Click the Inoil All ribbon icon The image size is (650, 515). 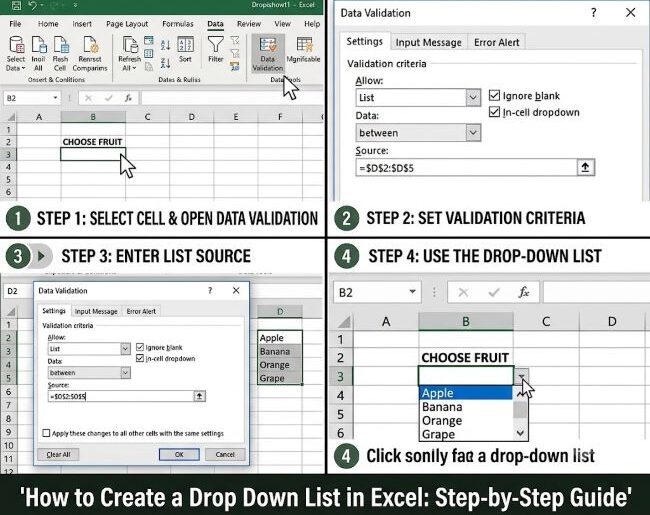click(x=39, y=45)
